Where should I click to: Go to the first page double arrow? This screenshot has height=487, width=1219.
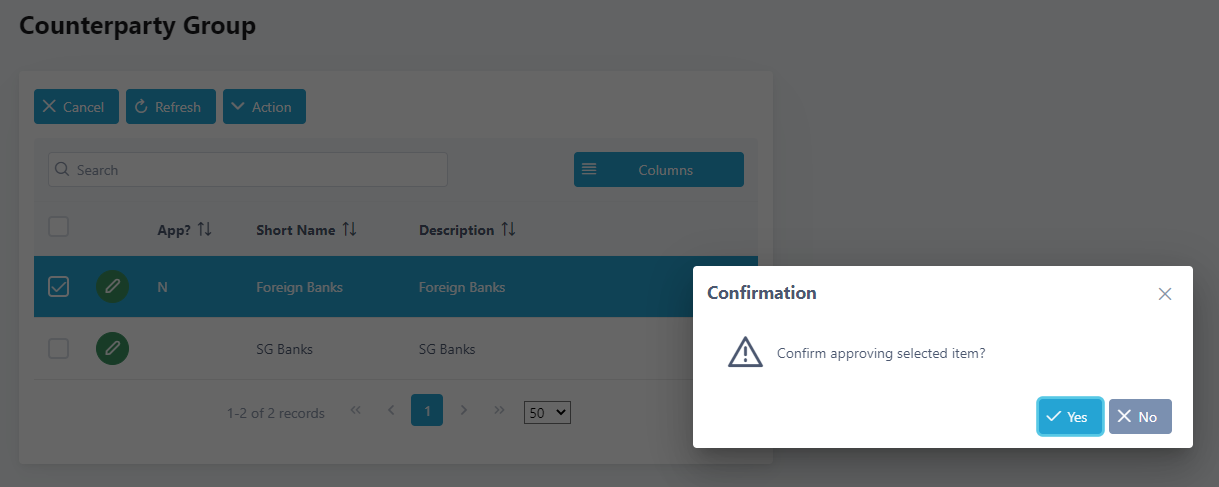[355, 411]
